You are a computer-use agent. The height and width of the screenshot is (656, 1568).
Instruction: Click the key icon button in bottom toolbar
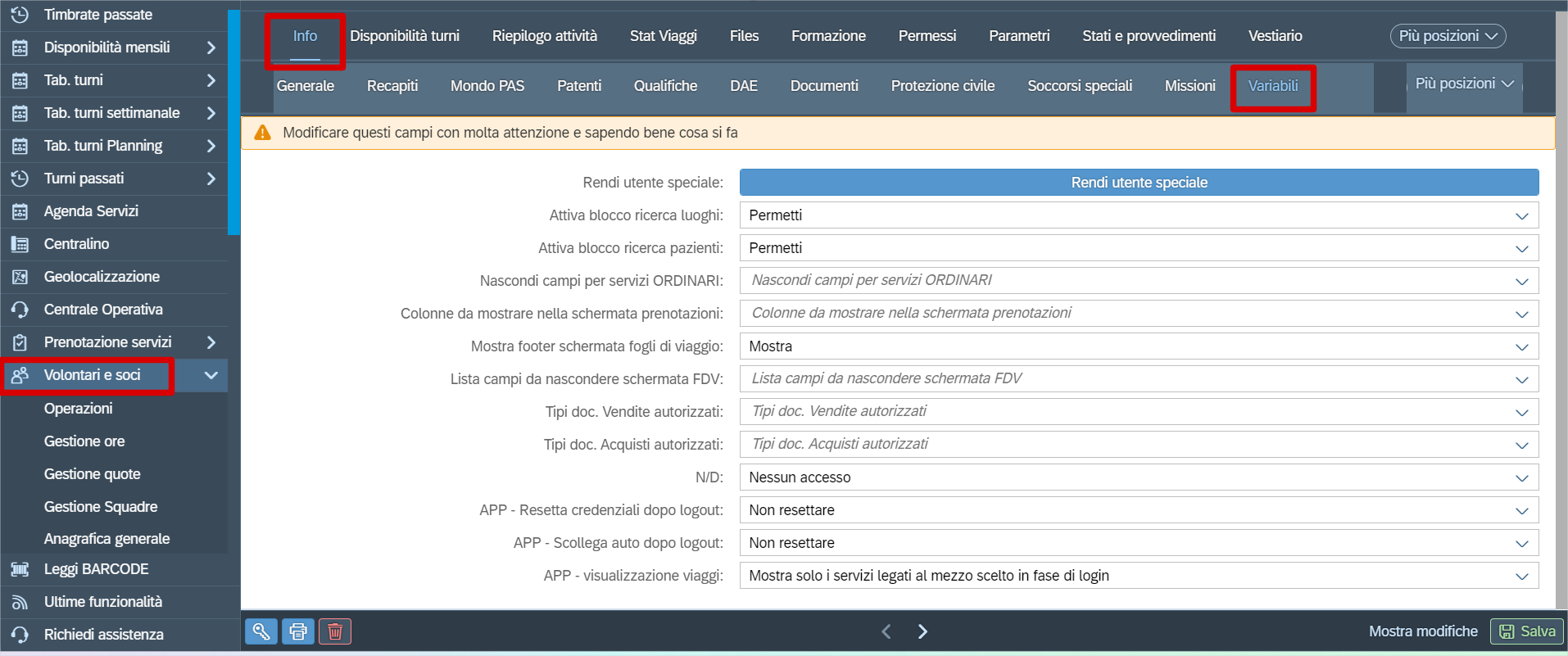[x=261, y=631]
